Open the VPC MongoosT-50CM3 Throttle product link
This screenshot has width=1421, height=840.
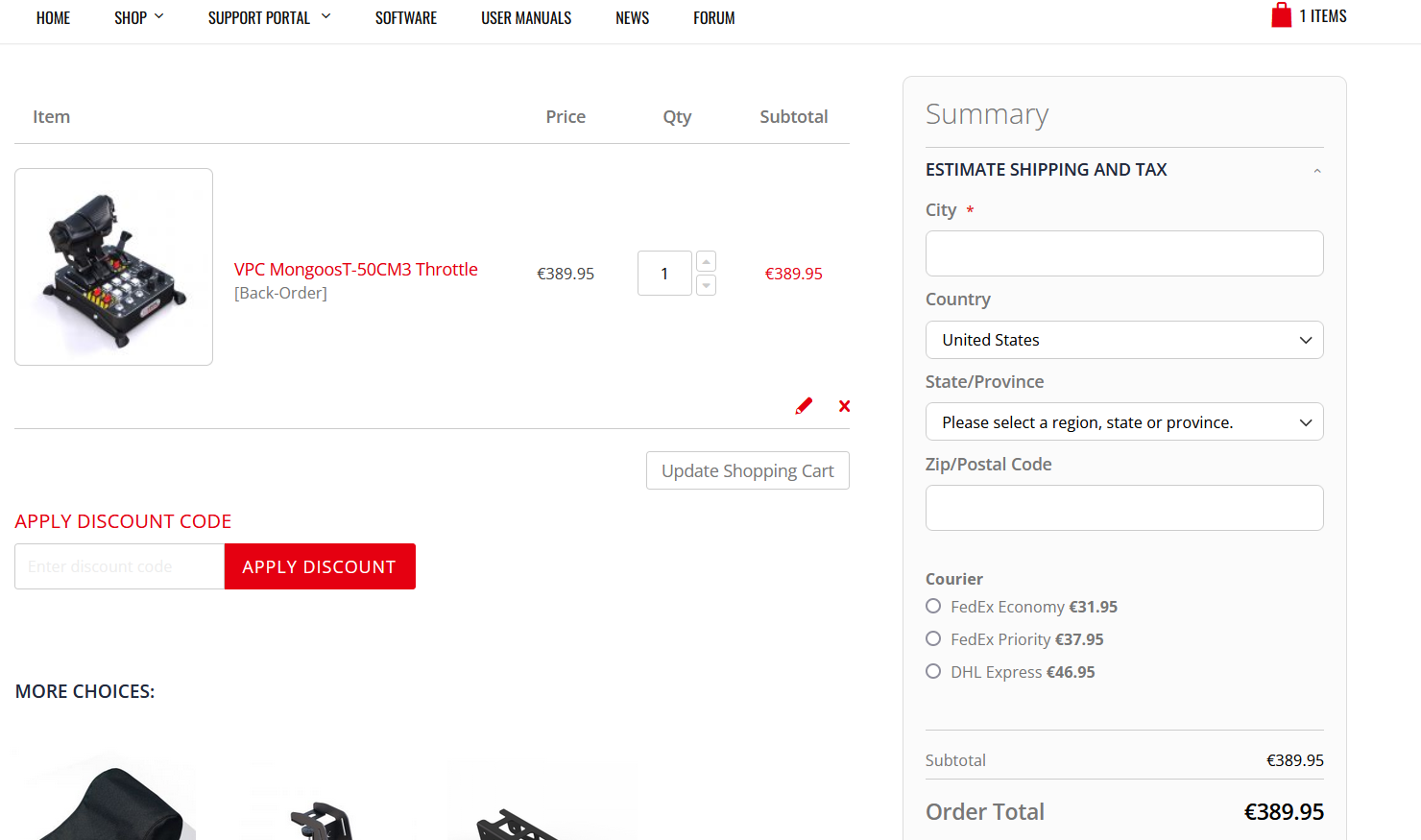356,269
